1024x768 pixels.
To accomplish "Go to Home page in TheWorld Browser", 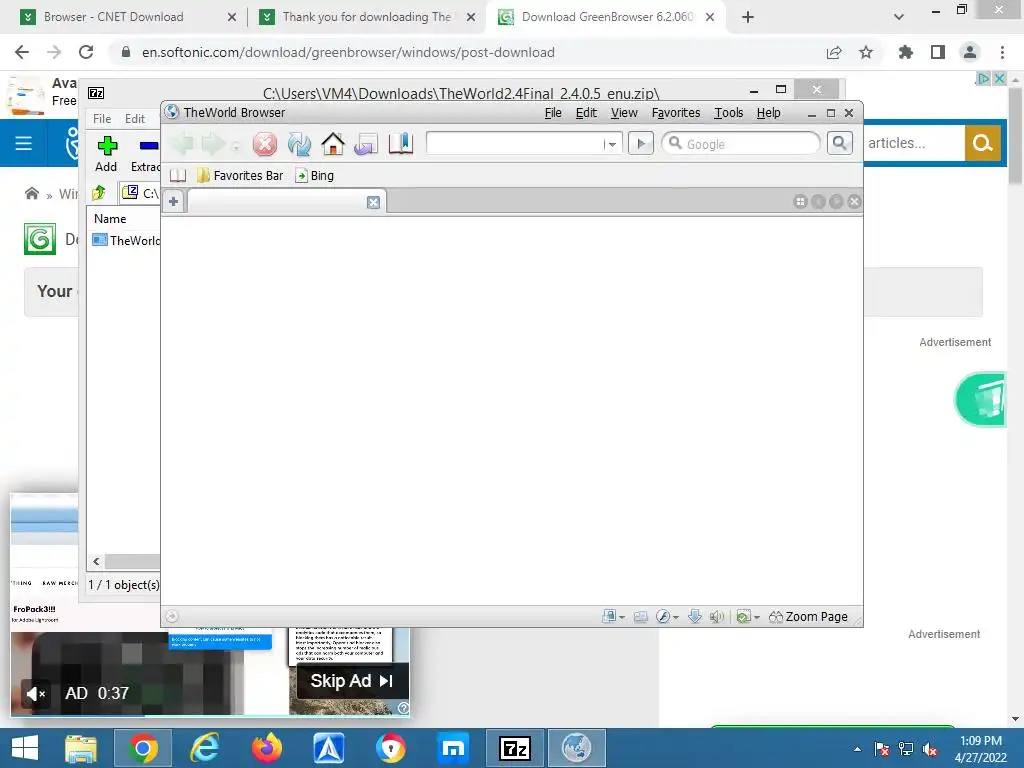I will 333,144.
